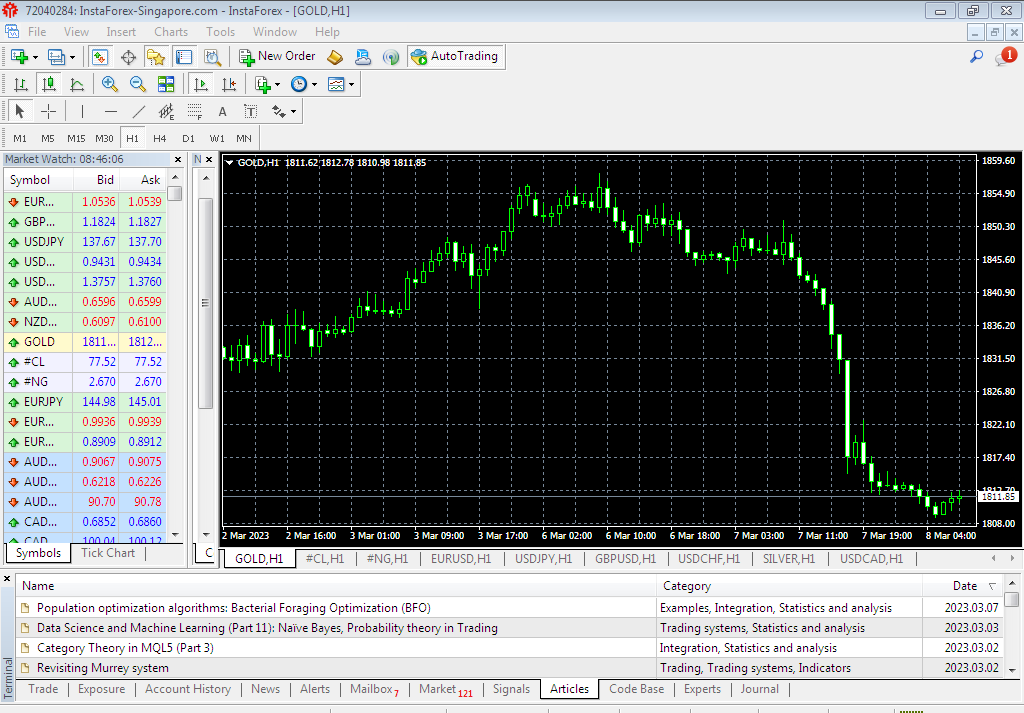Screen dimensions: 1024x713
Task: Open the Account History terminal tab
Action: [x=187, y=689]
